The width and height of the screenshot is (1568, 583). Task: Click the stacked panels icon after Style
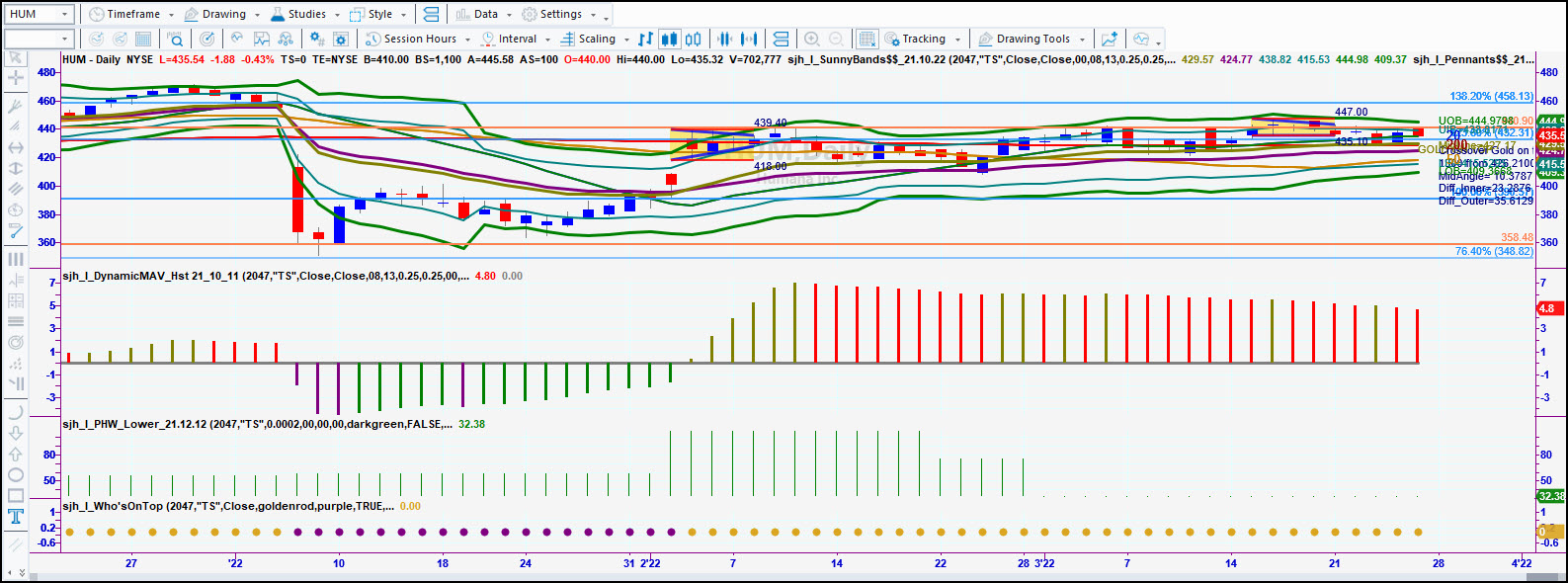431,14
